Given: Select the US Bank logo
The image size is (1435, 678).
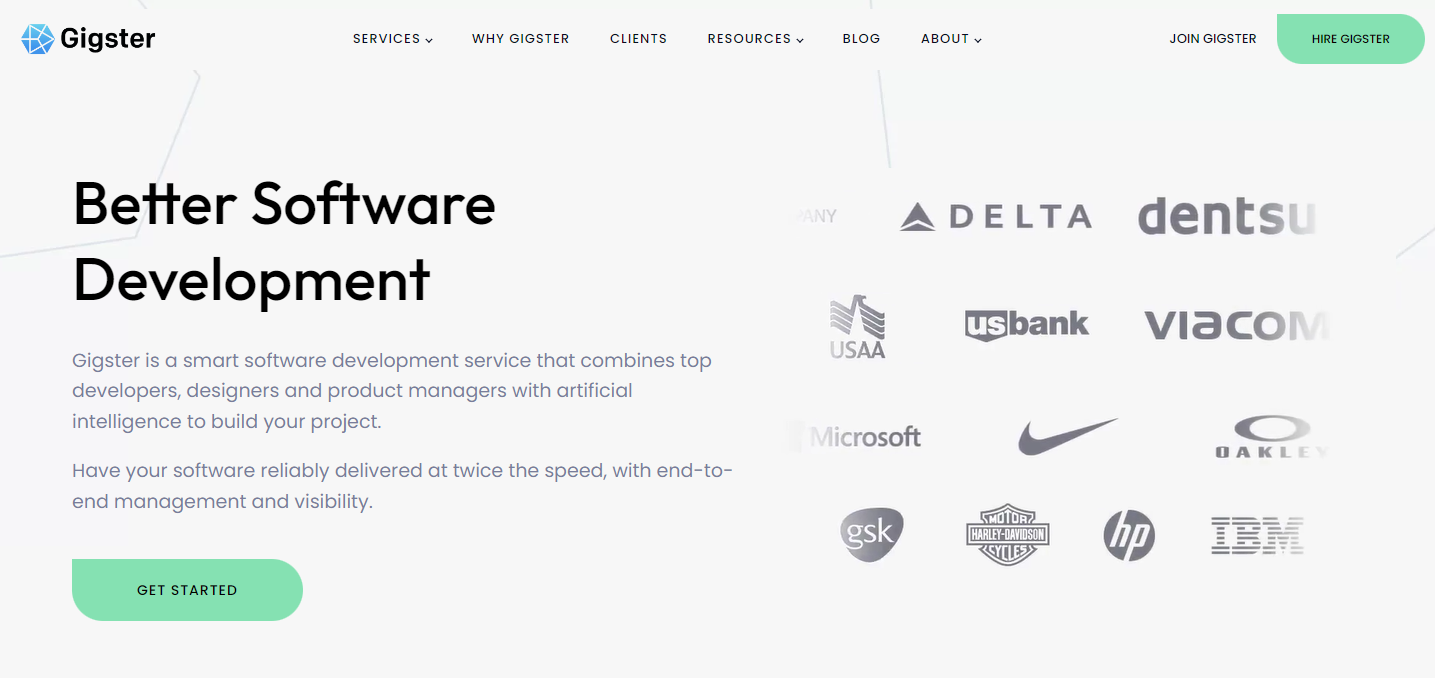Looking at the screenshot, I should click(x=1027, y=325).
